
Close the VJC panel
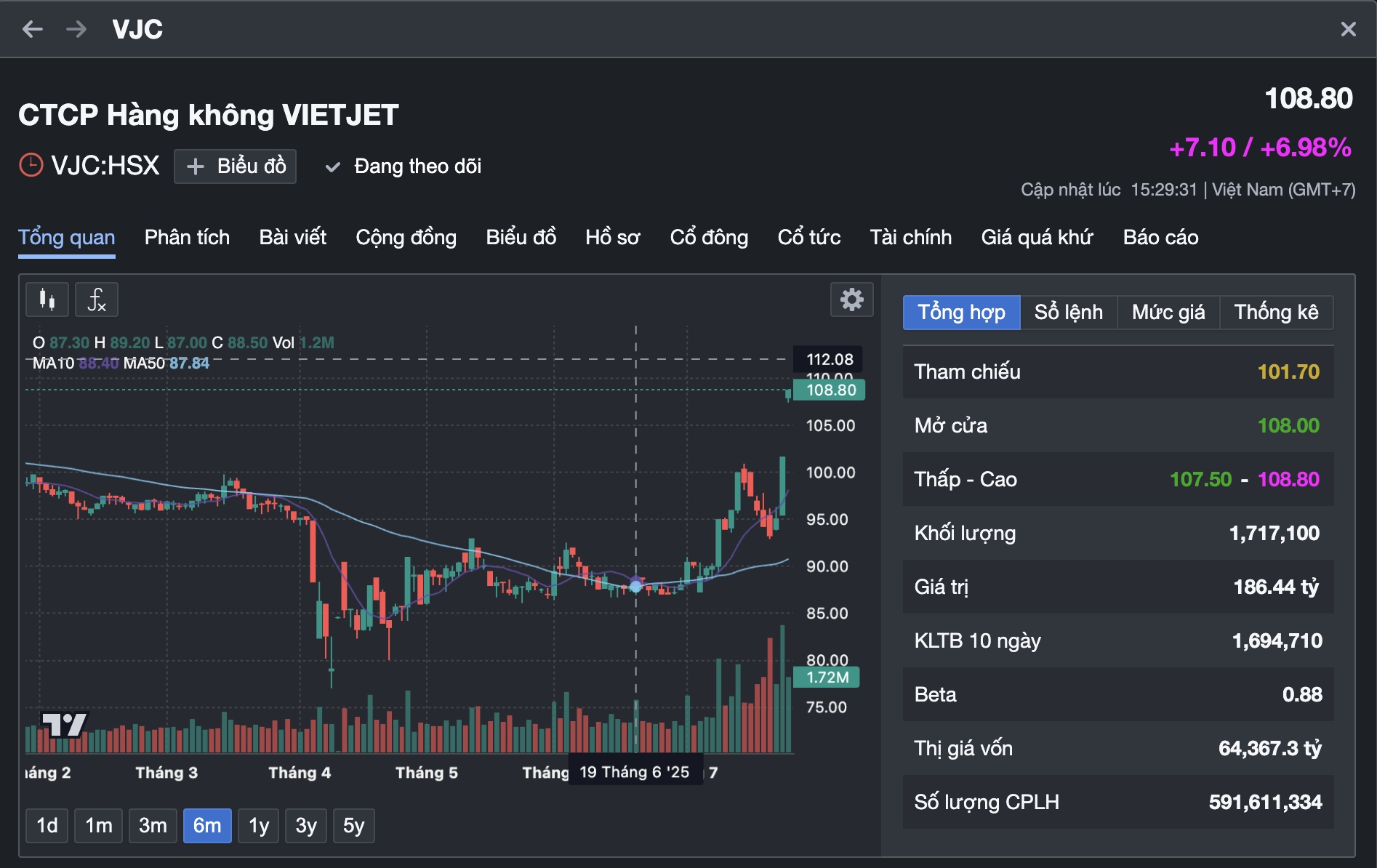(x=1348, y=29)
